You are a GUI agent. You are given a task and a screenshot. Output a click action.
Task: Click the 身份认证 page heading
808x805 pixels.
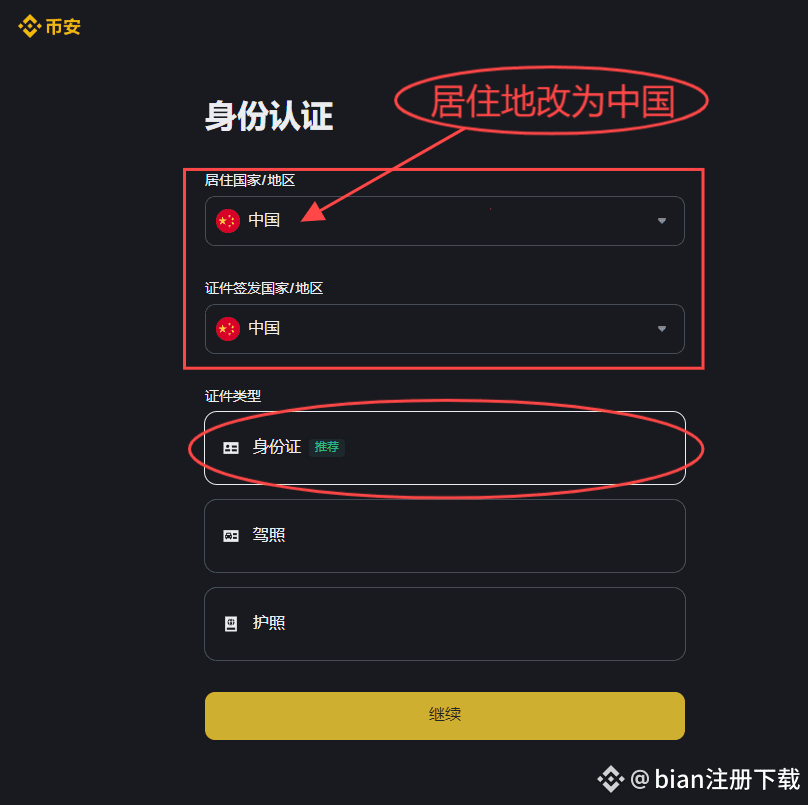click(268, 116)
